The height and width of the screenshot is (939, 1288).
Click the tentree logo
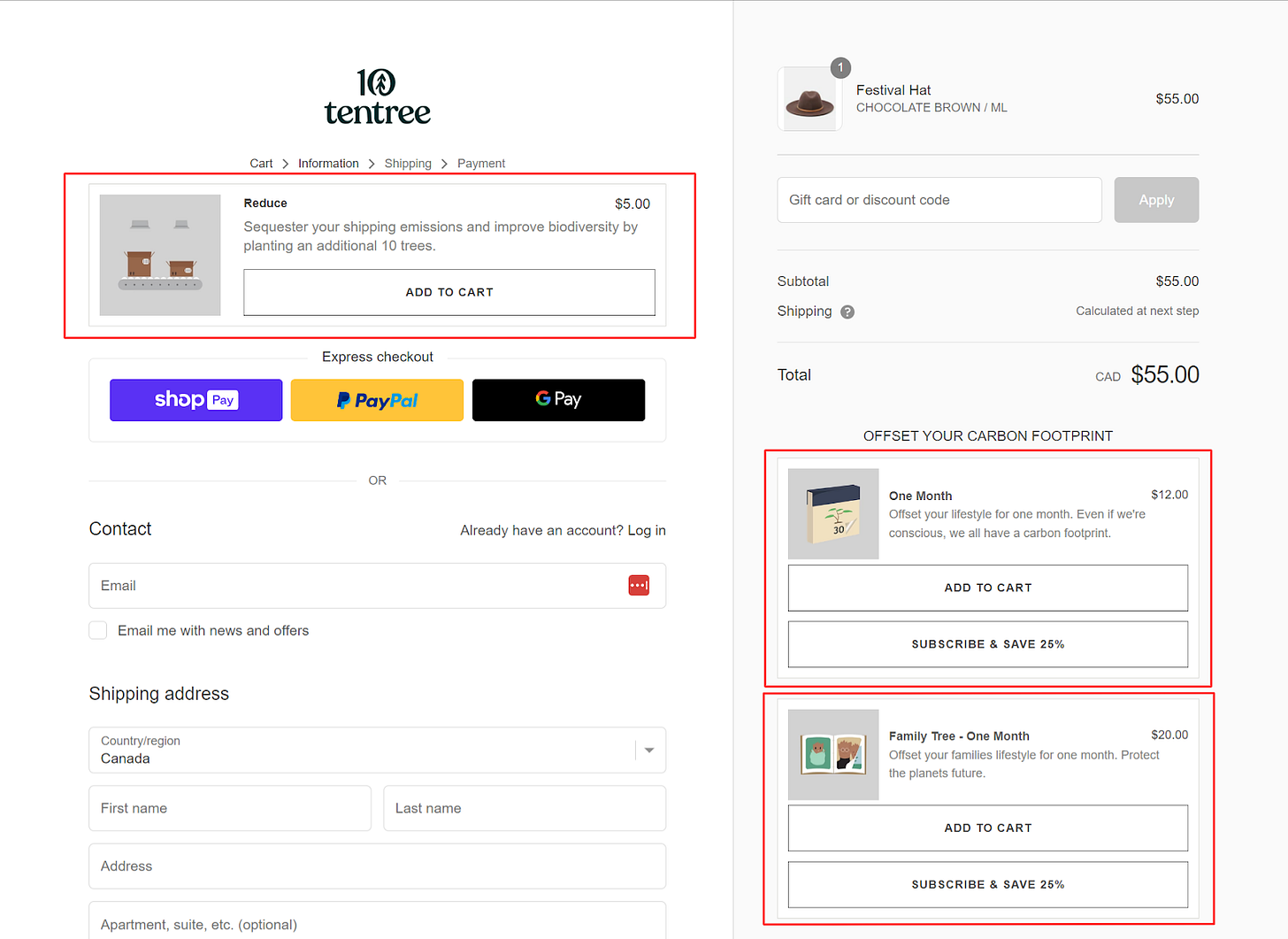pyautogui.click(x=378, y=96)
